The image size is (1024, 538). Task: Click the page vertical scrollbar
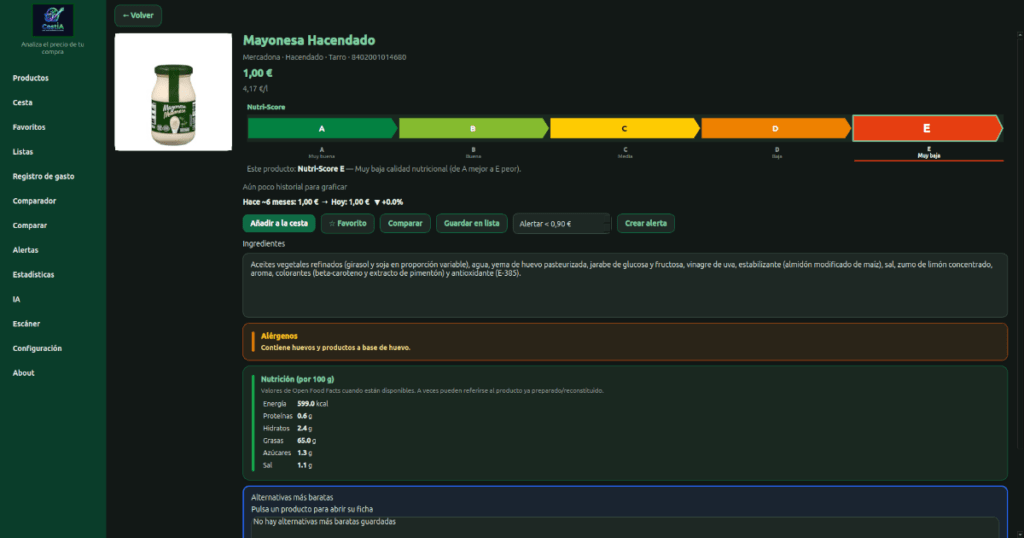1020,242
